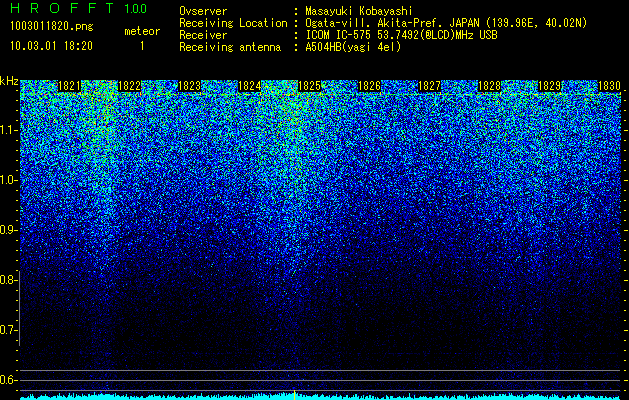Select the kHz axis unit label
The height and width of the screenshot is (400, 629).
click(x=9, y=81)
